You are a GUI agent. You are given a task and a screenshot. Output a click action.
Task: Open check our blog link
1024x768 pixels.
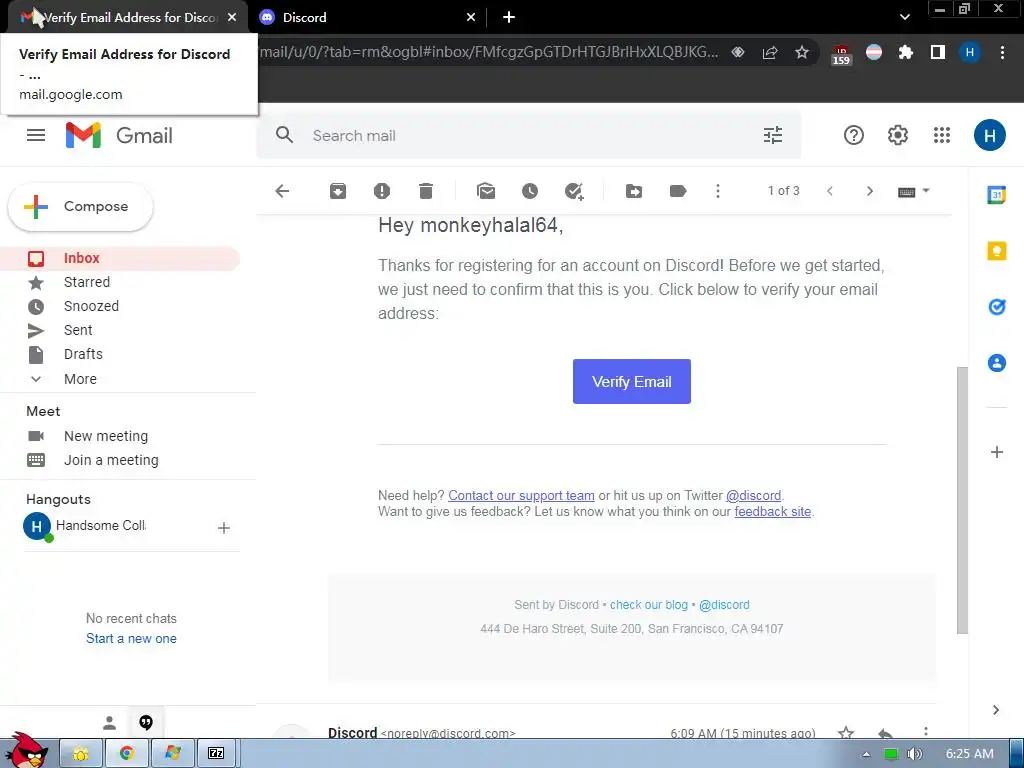648,605
